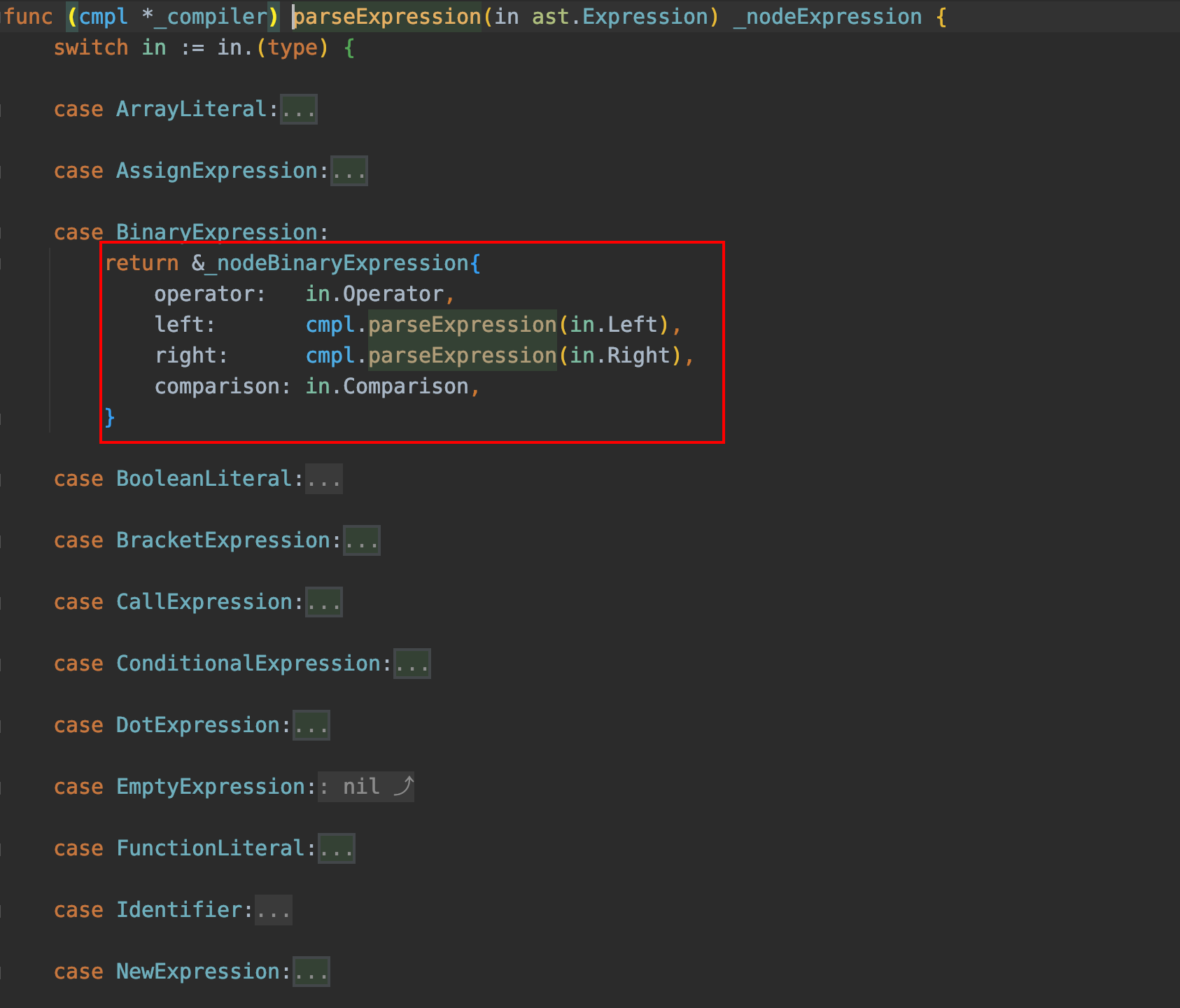Expand the folded FunctionLiteral case body
This screenshot has width=1180, height=1008.
[x=337, y=848]
